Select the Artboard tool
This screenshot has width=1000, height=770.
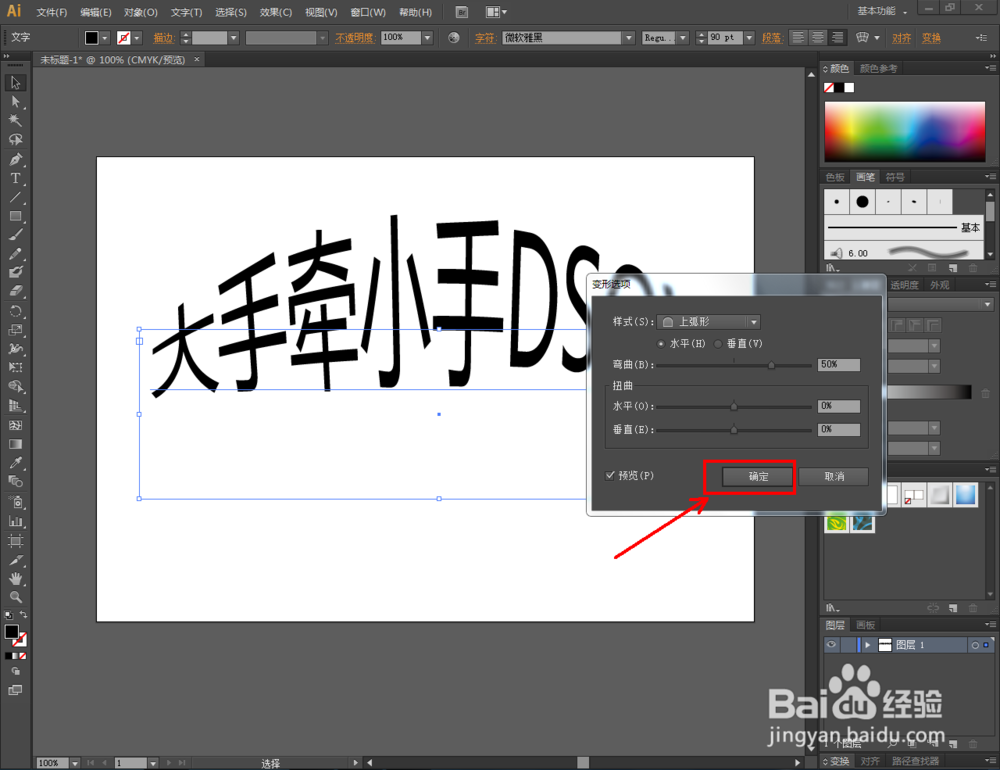15,541
